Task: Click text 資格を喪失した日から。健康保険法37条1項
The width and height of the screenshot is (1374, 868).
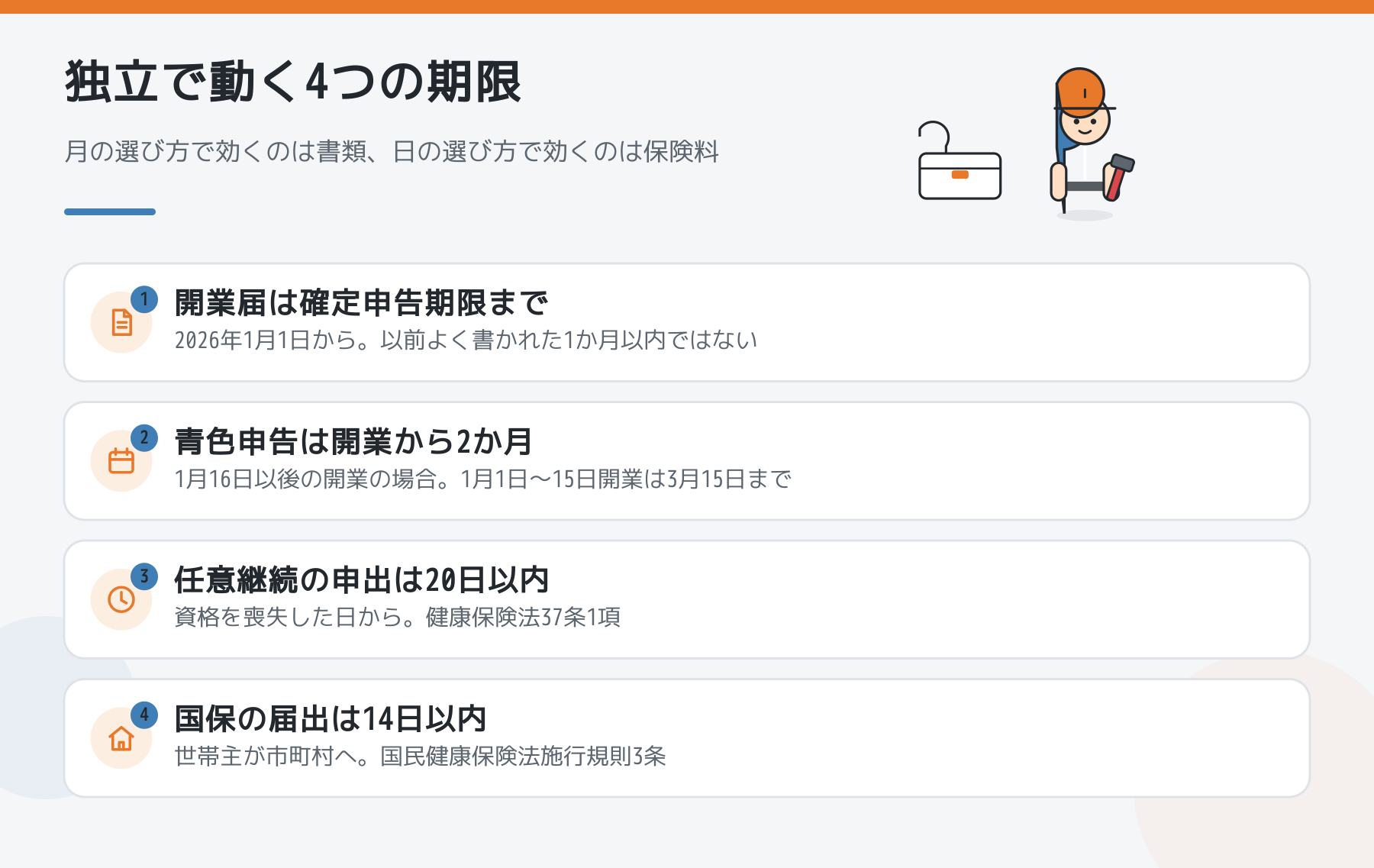Action: coord(398,617)
